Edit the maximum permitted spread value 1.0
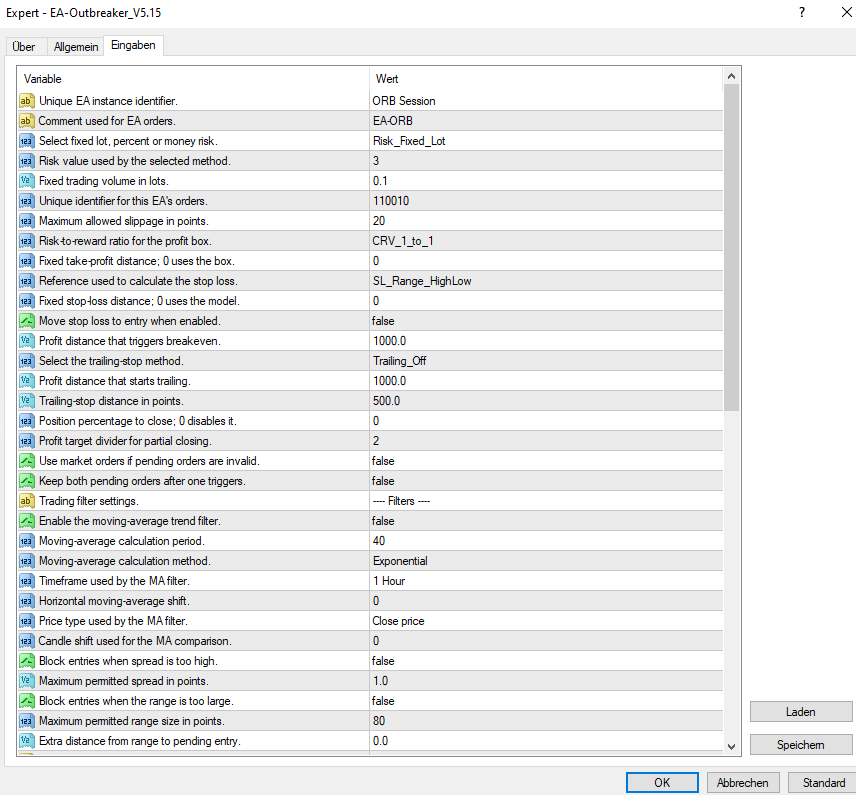856x795 pixels. [546, 681]
